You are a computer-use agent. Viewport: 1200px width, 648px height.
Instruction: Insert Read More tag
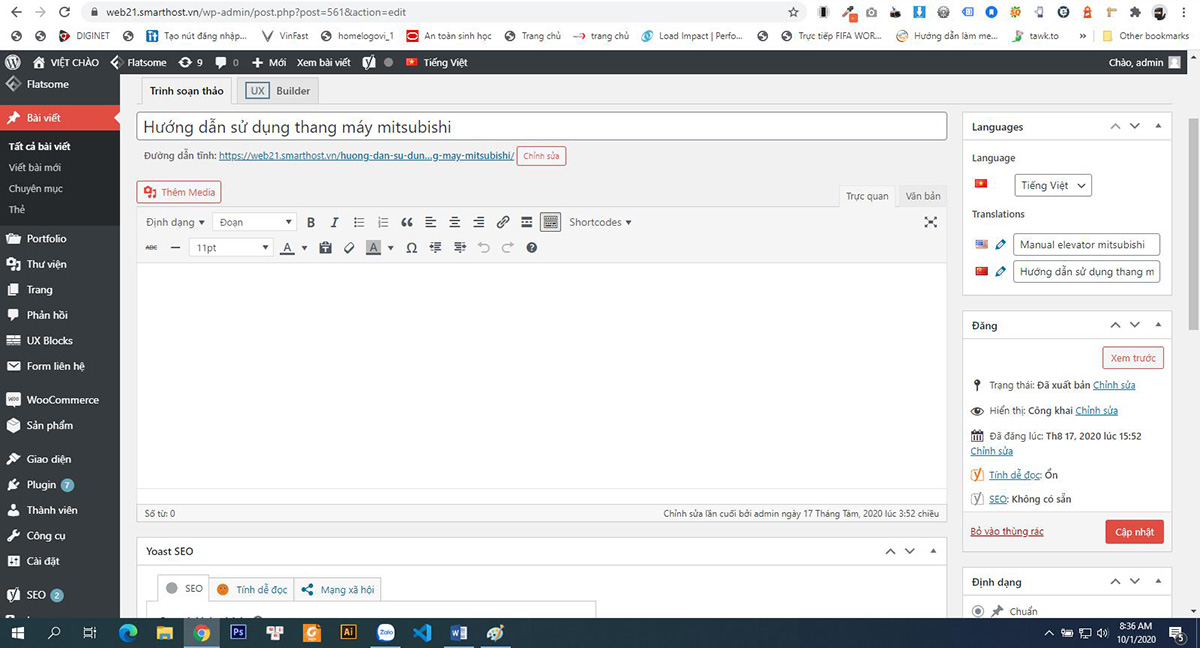pos(527,222)
